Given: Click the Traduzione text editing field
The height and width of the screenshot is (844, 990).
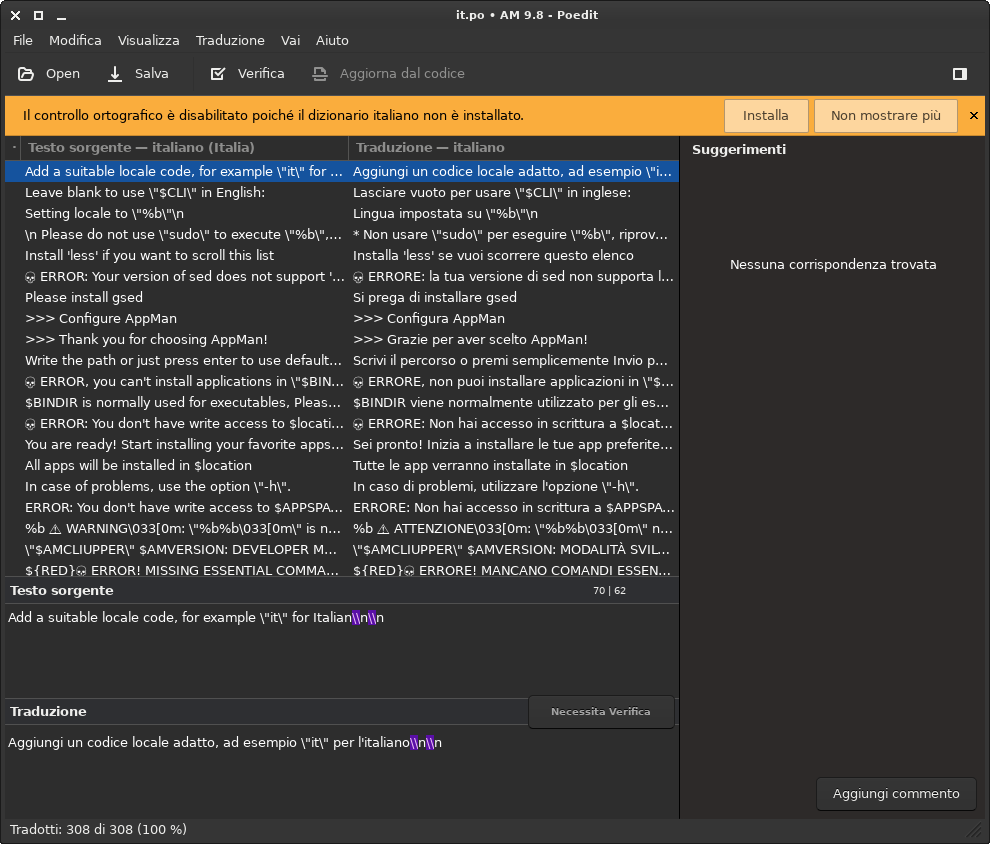Looking at the screenshot, I should pyautogui.click(x=341, y=773).
